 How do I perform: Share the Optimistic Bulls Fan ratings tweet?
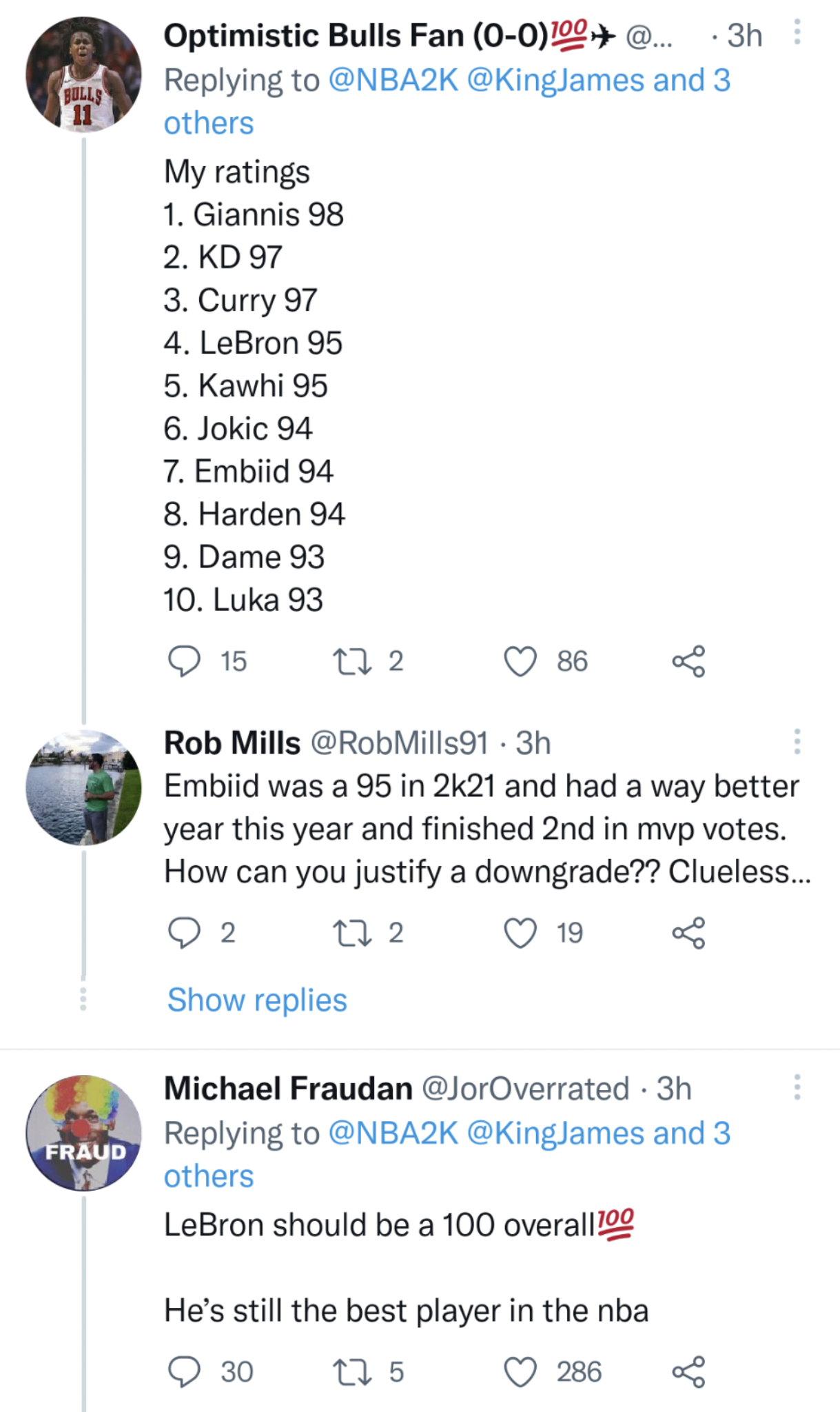coord(688,661)
